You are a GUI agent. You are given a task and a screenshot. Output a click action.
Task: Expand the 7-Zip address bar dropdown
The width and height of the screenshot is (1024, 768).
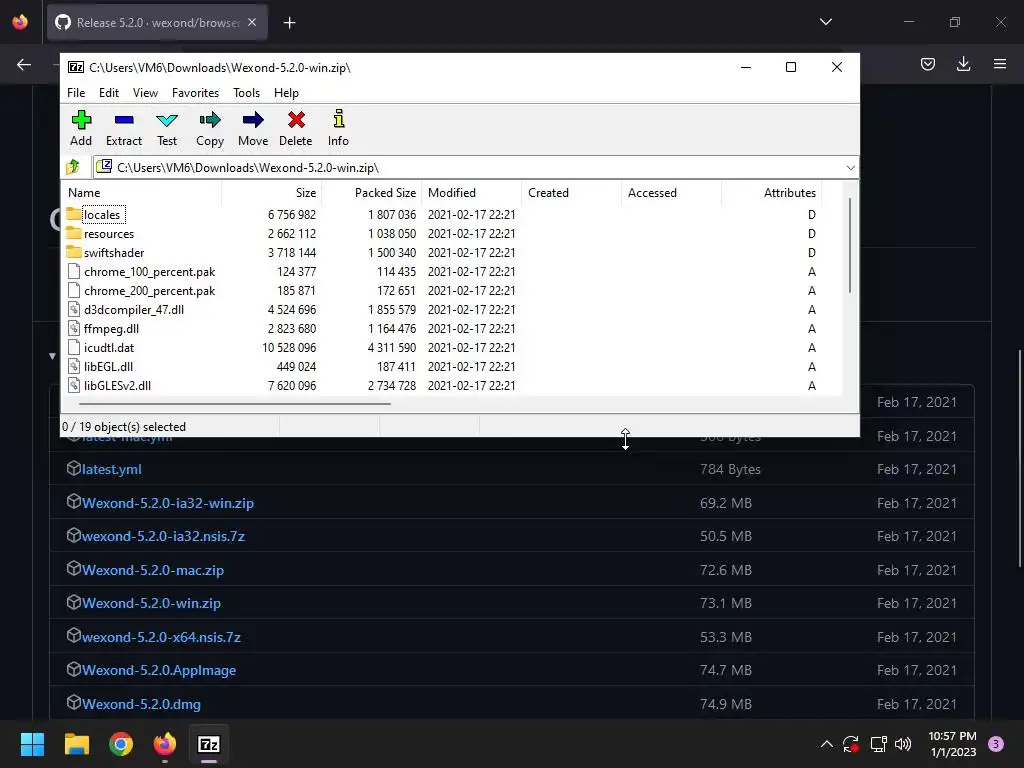850,168
